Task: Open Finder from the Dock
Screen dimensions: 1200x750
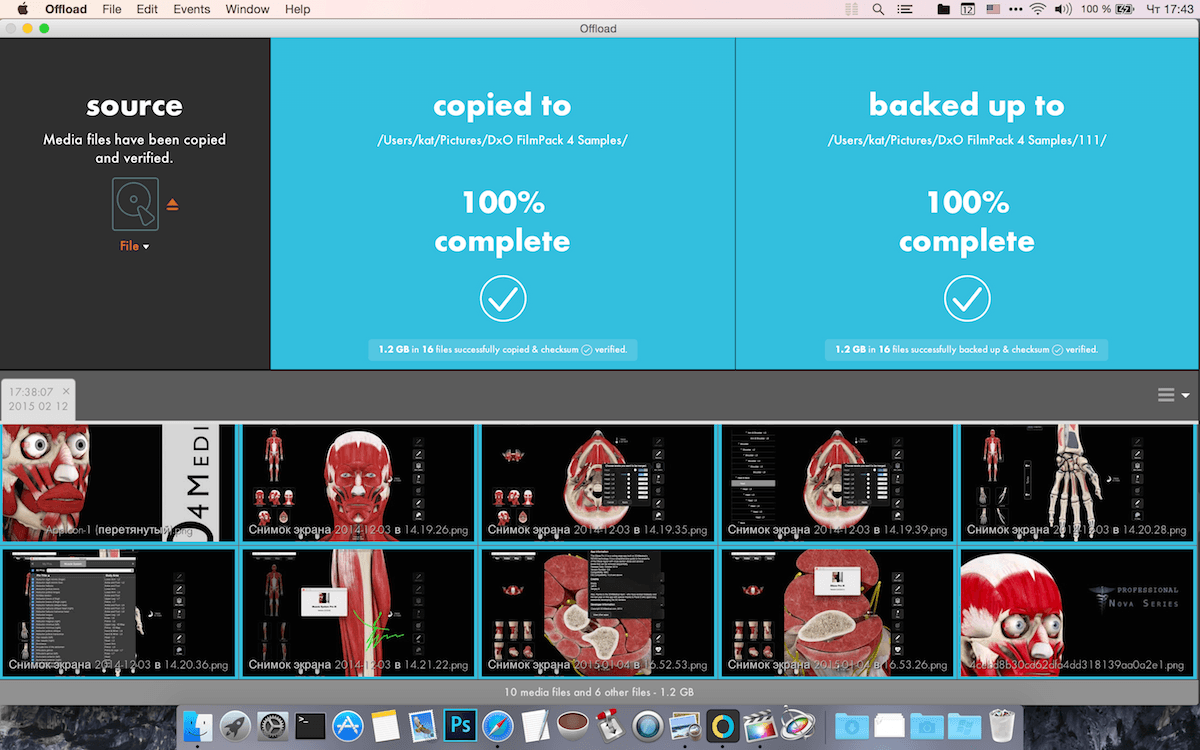Action: (199, 725)
